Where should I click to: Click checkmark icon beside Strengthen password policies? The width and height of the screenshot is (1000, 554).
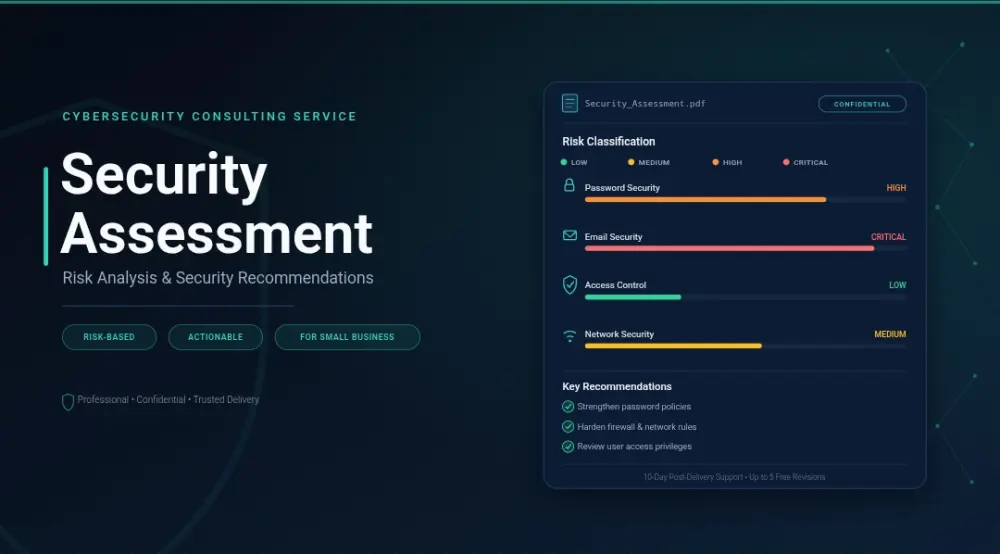coord(568,407)
